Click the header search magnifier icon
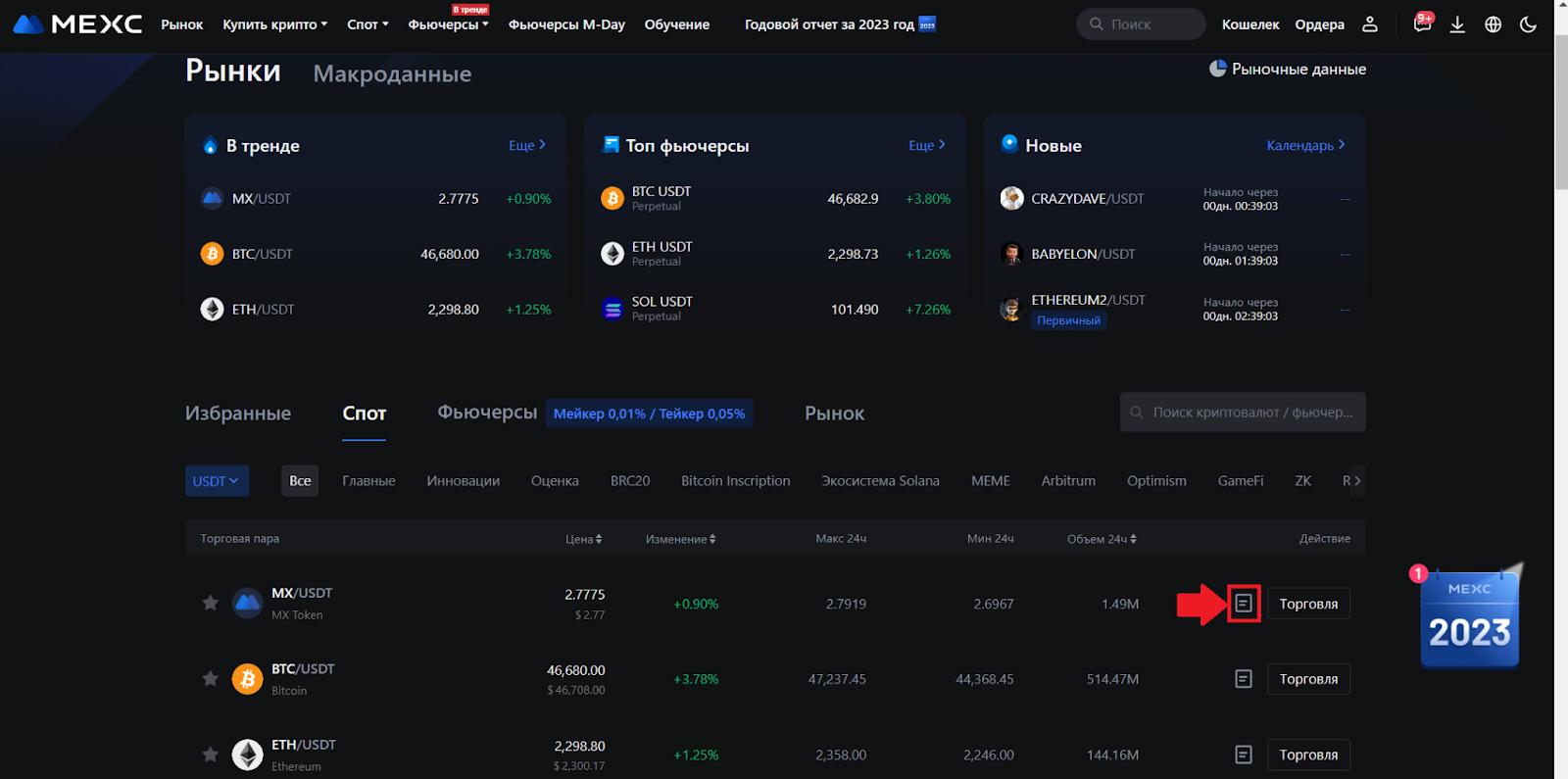This screenshot has height=779, width=1568. coord(1097,24)
